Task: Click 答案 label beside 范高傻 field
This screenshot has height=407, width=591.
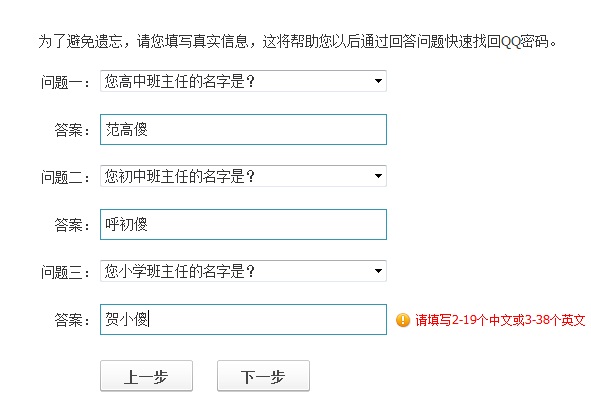Action: click(72, 130)
